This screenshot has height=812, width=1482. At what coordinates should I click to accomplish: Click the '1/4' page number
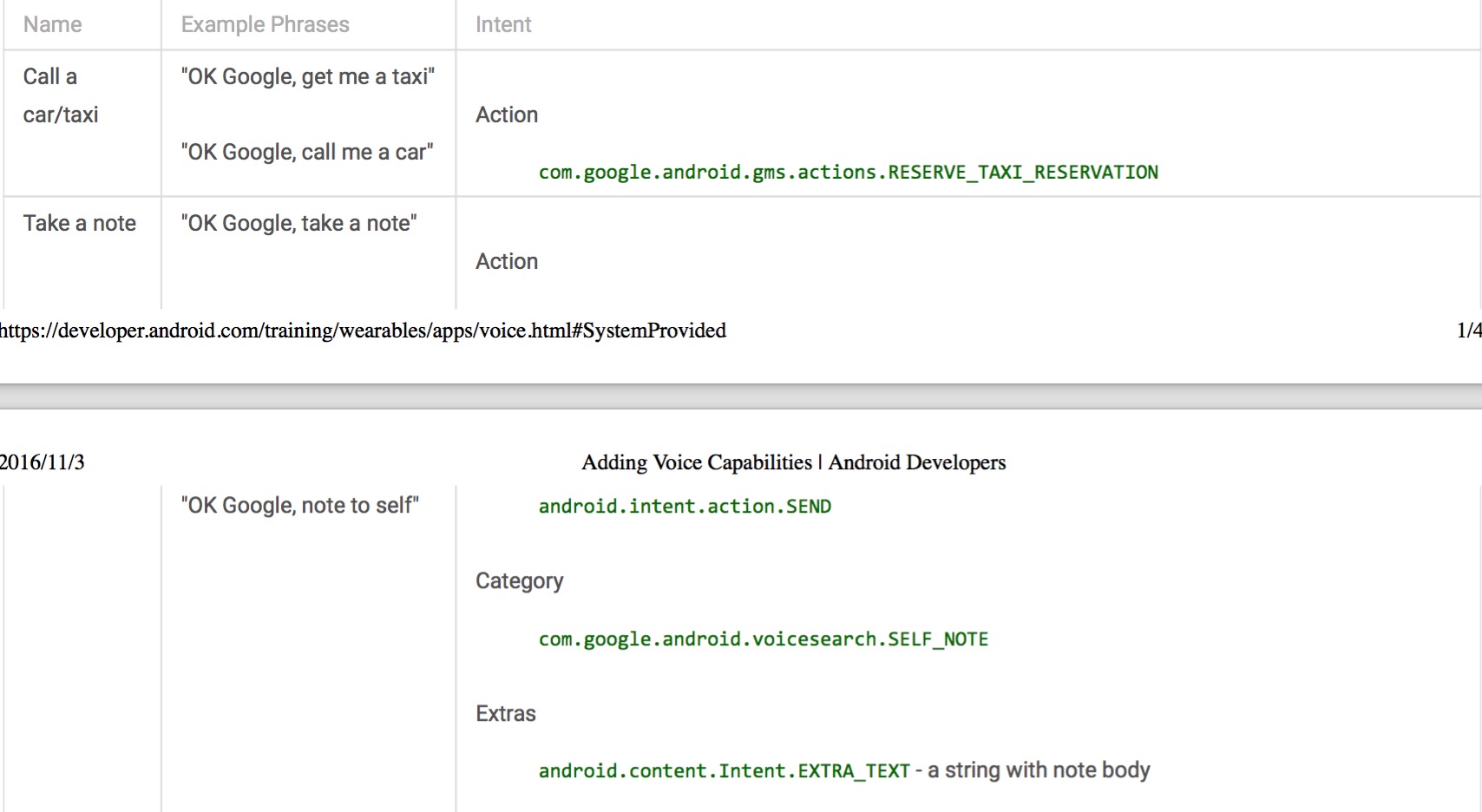coord(1469,331)
